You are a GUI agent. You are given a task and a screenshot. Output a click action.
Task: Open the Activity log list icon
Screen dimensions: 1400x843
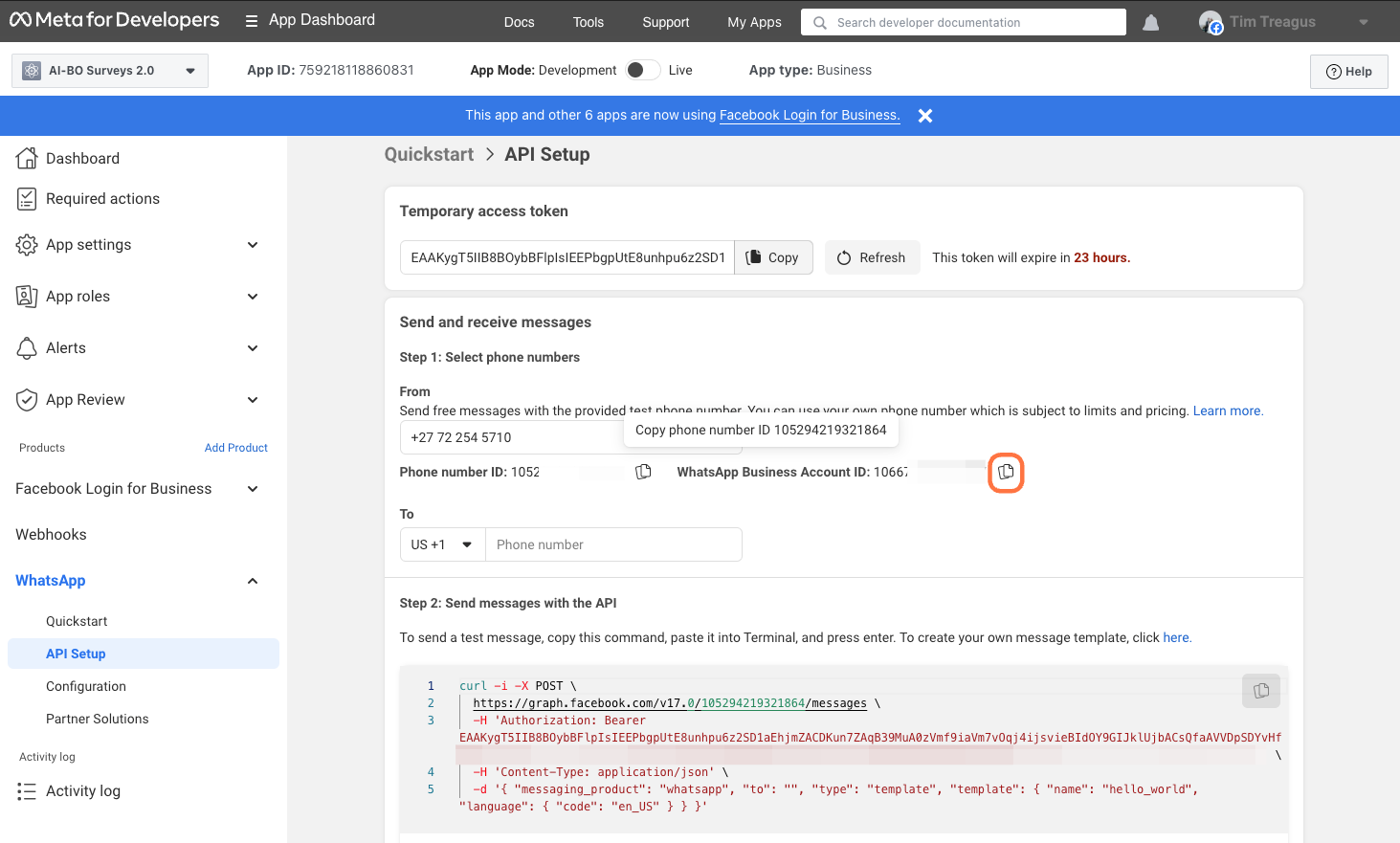[x=27, y=791]
